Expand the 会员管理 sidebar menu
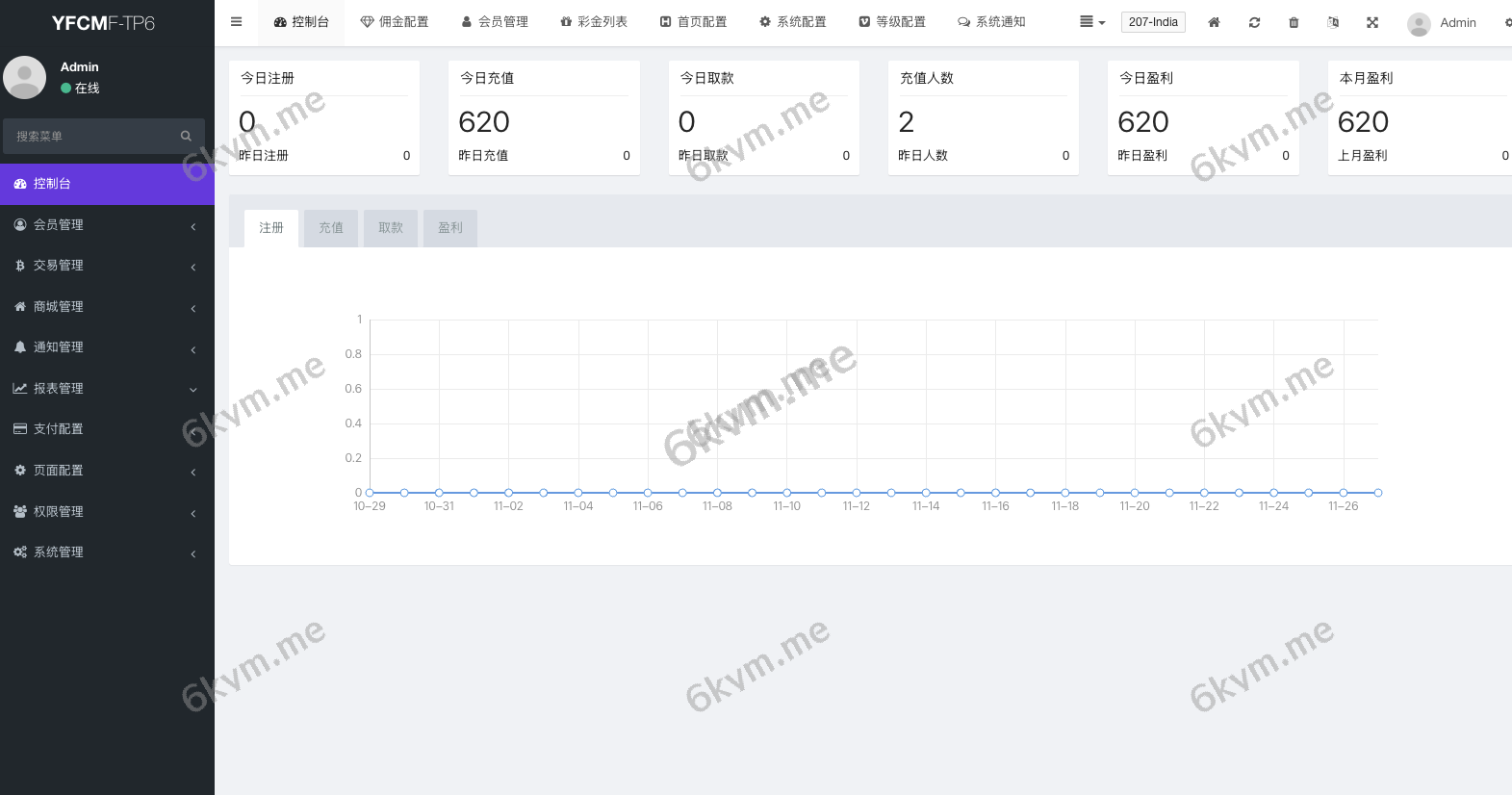The height and width of the screenshot is (795, 1512). point(106,225)
